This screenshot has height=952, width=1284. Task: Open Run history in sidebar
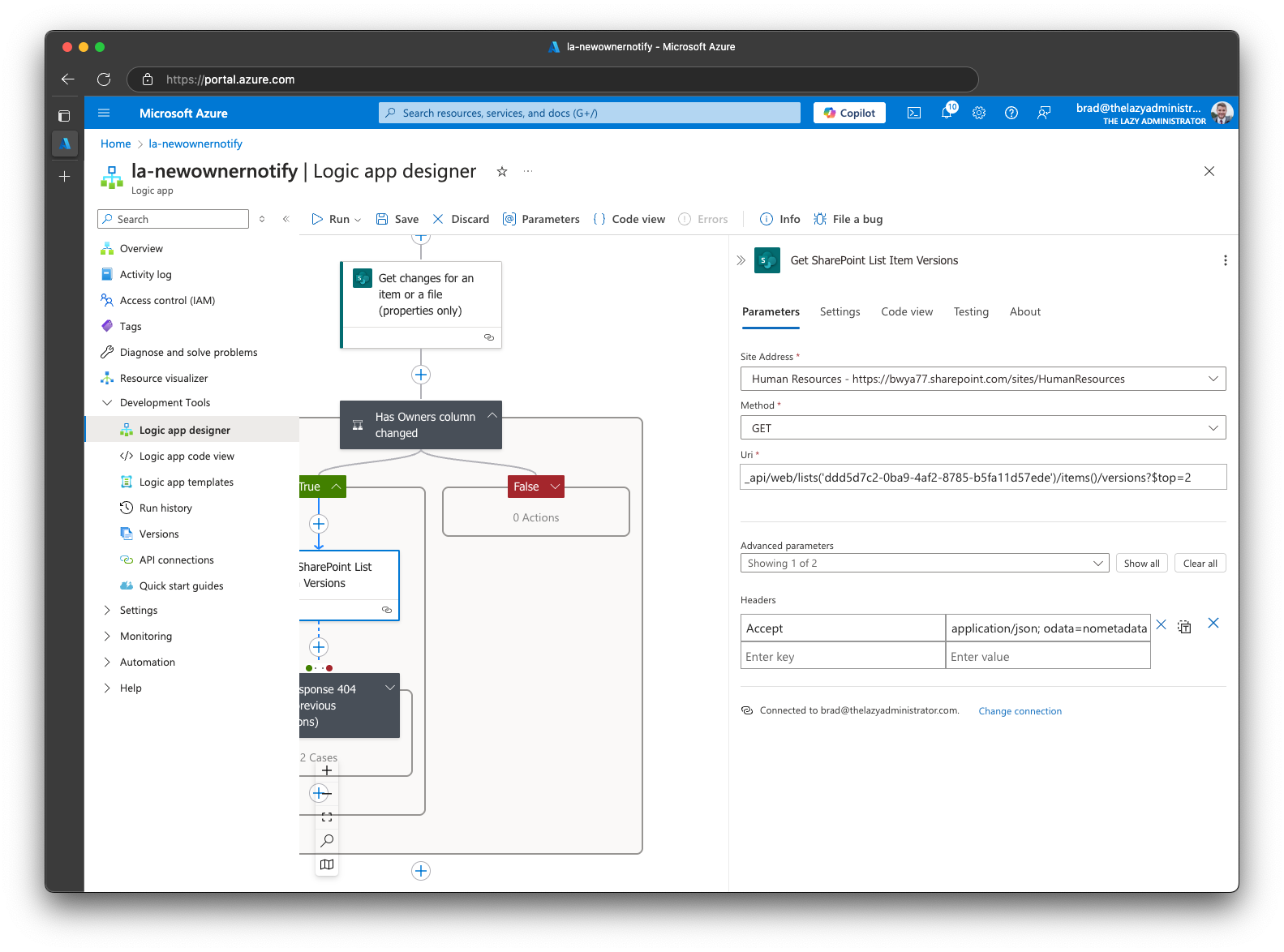click(x=165, y=508)
